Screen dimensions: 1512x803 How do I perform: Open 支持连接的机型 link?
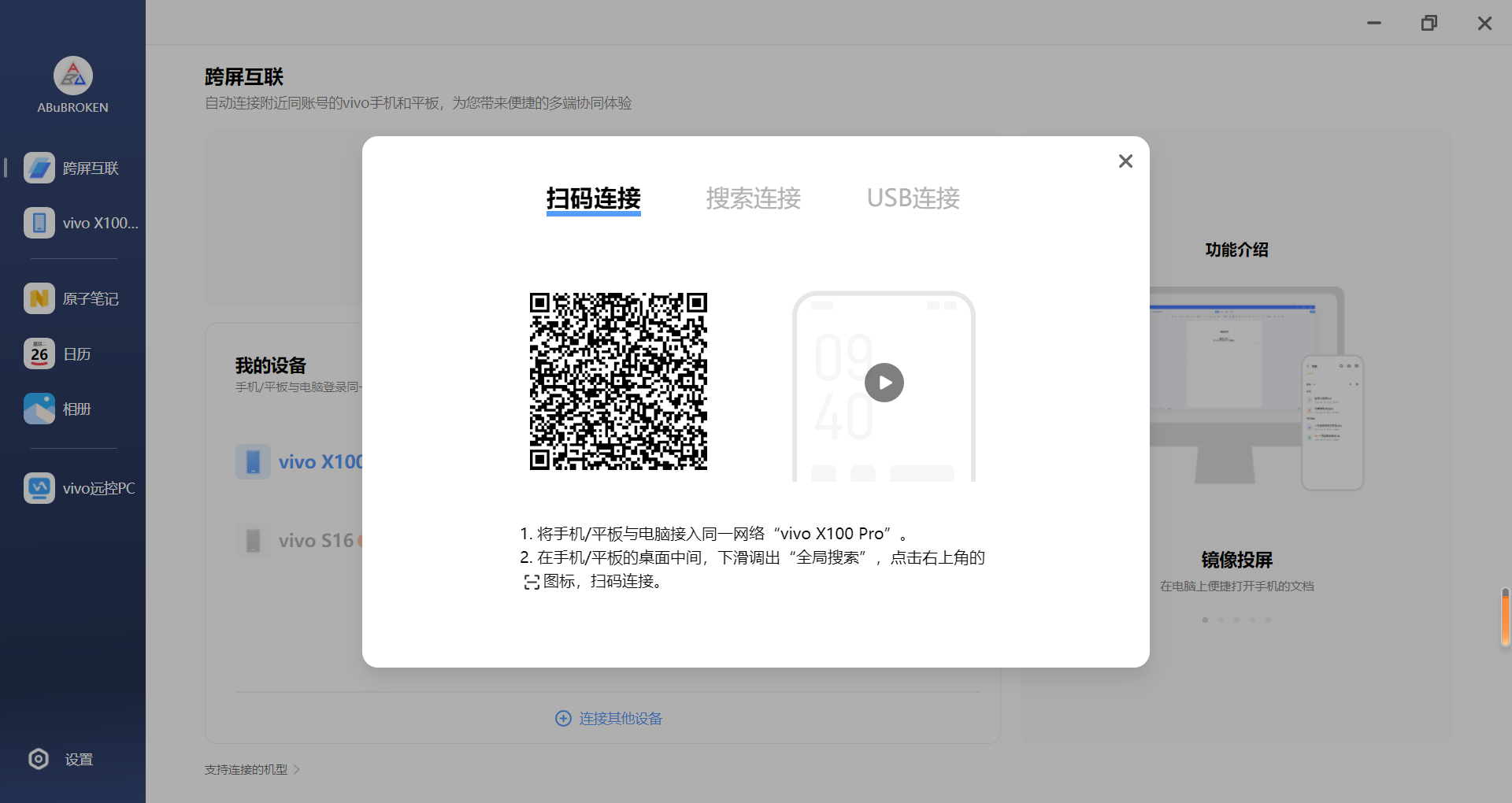coord(246,769)
